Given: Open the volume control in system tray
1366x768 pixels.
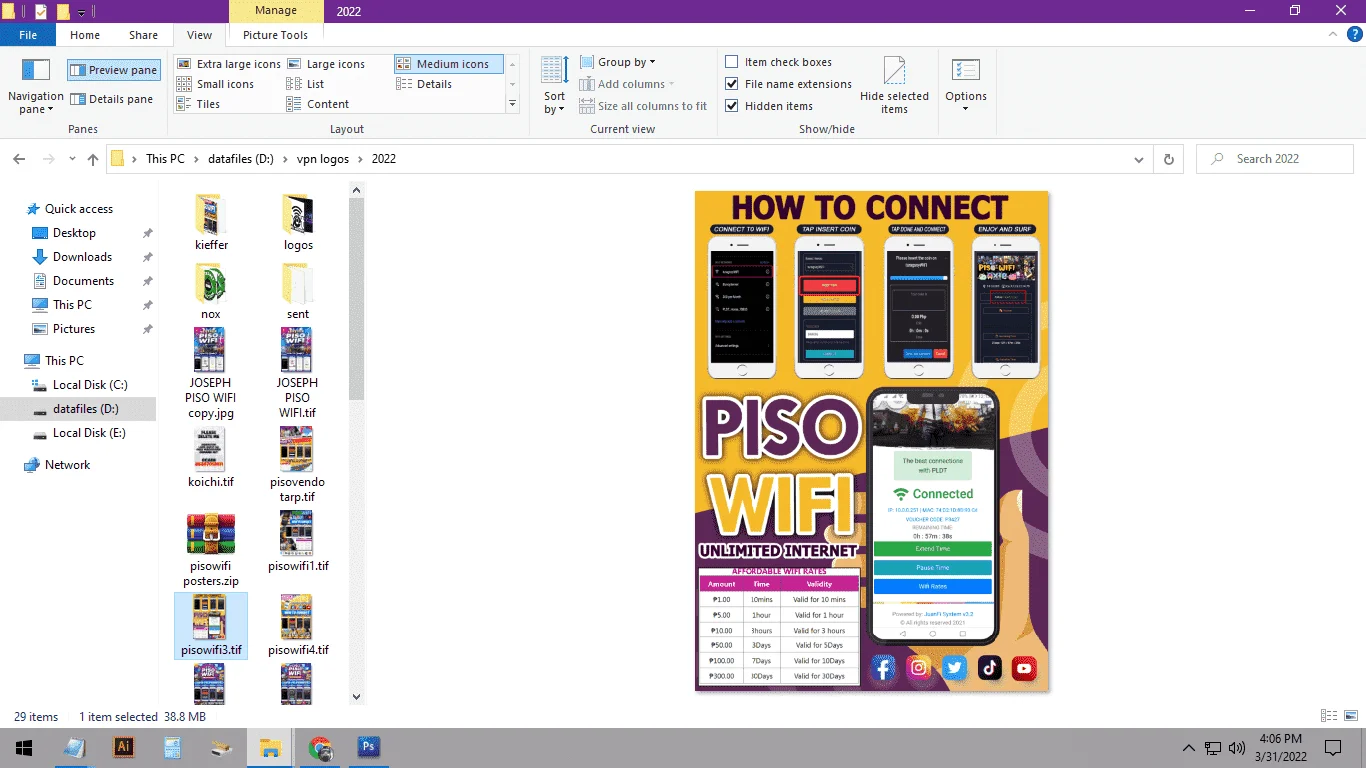Looking at the screenshot, I should coord(1237,747).
